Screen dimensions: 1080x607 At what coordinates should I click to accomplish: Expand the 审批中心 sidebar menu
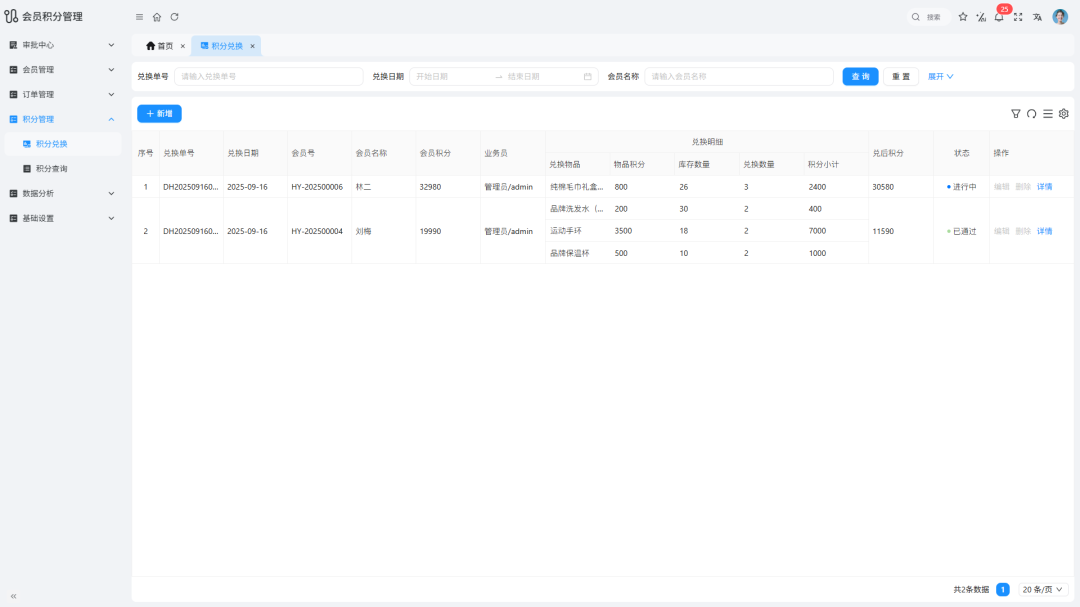point(61,45)
